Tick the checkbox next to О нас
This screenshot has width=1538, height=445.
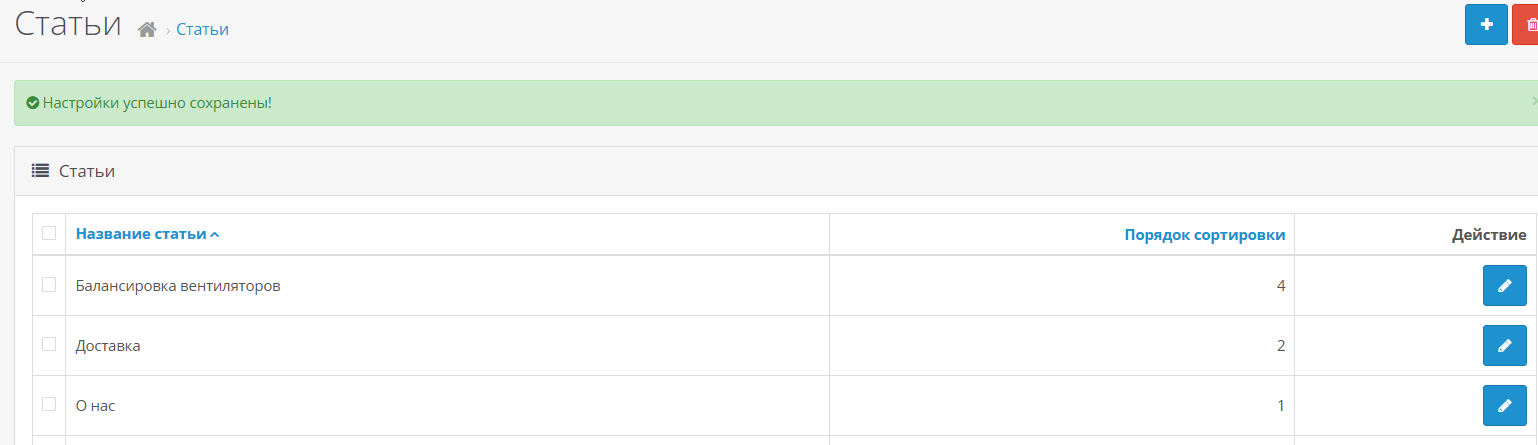point(49,405)
